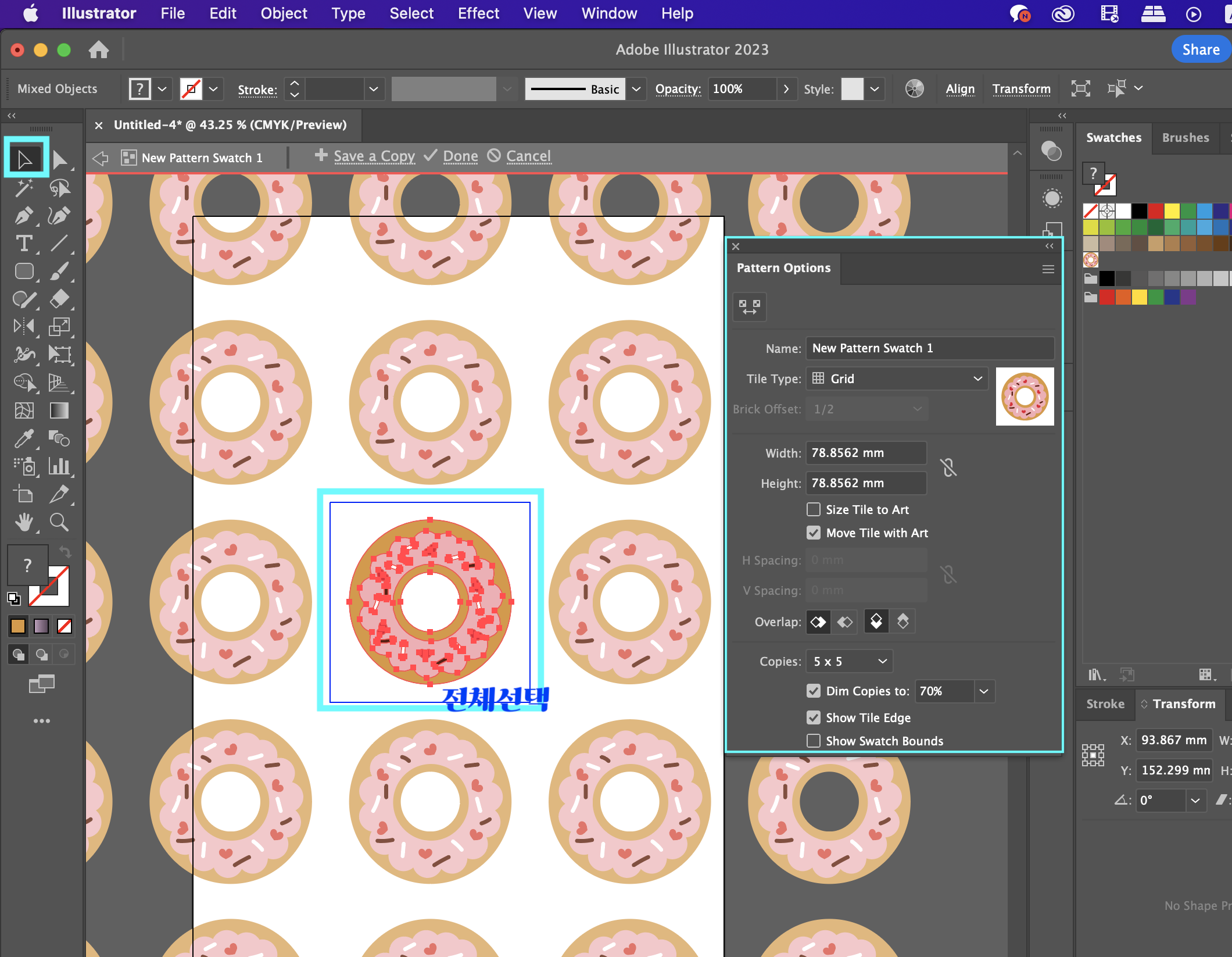Enable Size Tile to Art checkbox
Viewport: 1232px width, 957px height.
coord(814,510)
